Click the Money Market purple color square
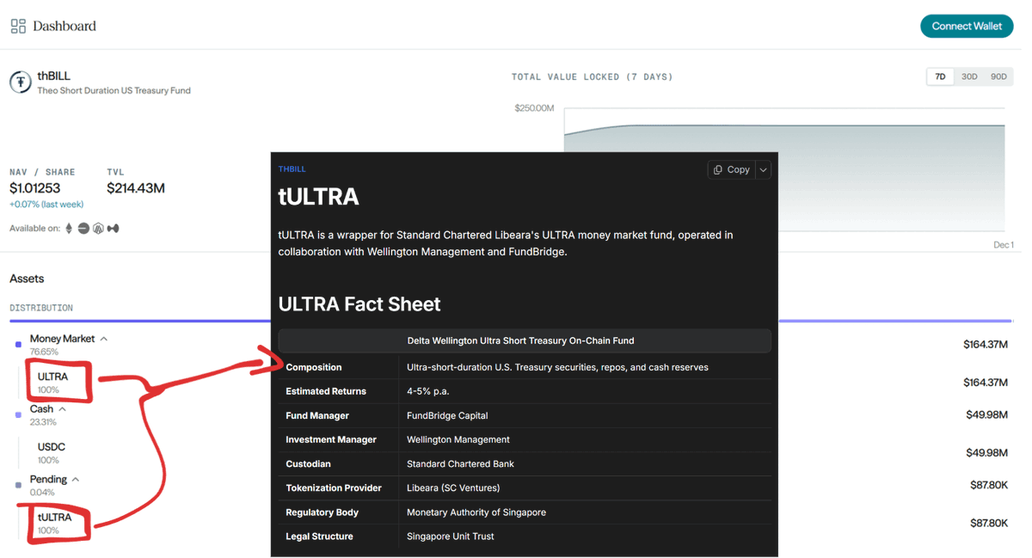This screenshot has height=558, width=1032. pos(18,345)
